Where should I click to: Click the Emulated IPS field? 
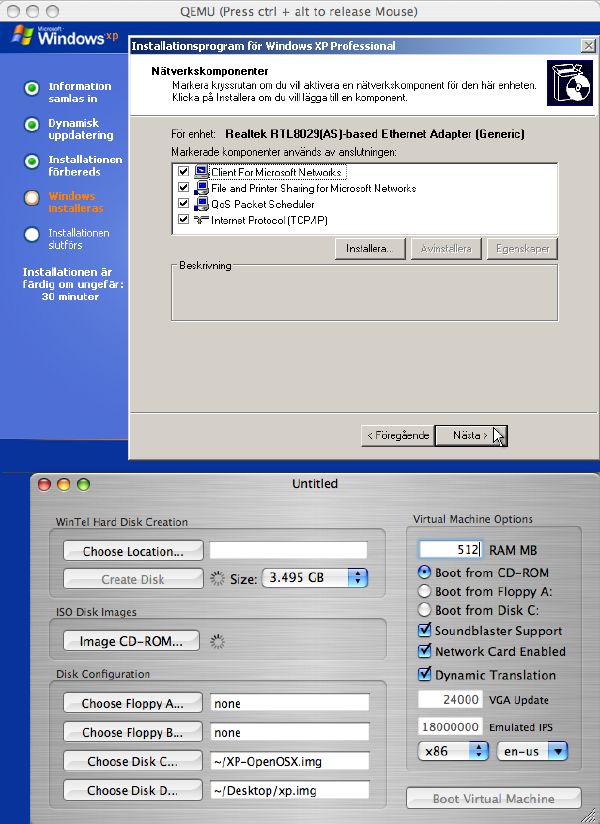450,727
